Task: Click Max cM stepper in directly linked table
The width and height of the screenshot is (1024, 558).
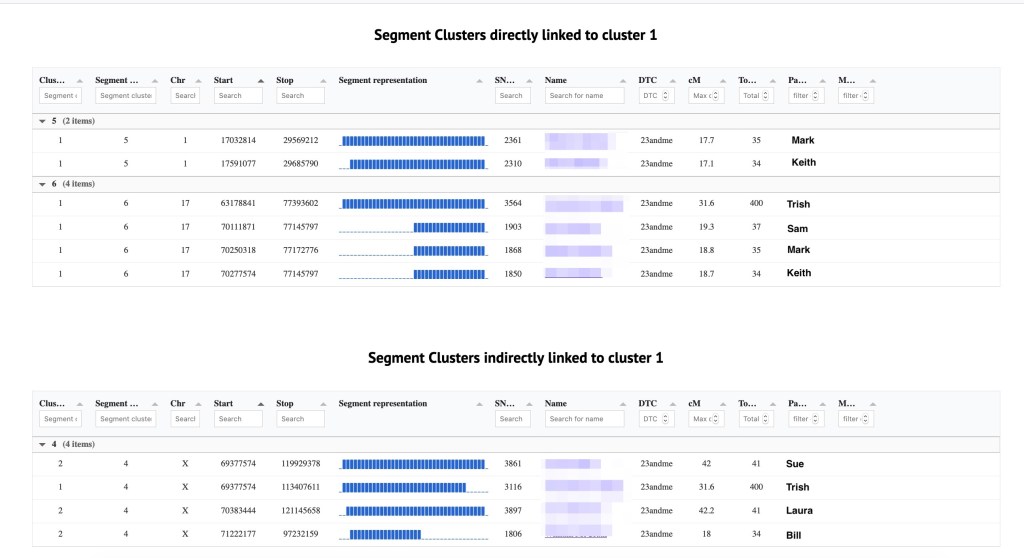Action: click(717, 96)
